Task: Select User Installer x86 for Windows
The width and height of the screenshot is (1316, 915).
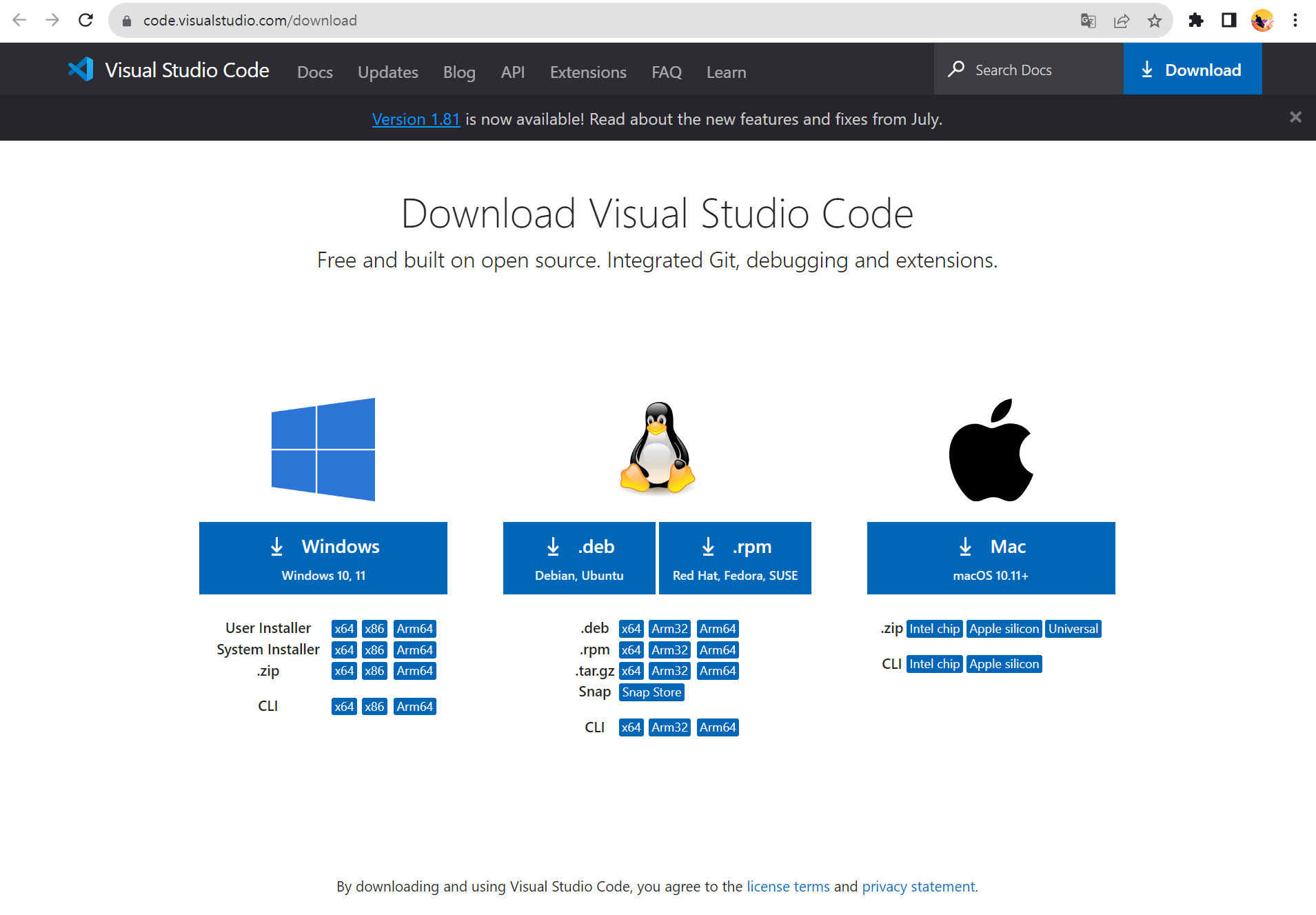Action: click(374, 629)
